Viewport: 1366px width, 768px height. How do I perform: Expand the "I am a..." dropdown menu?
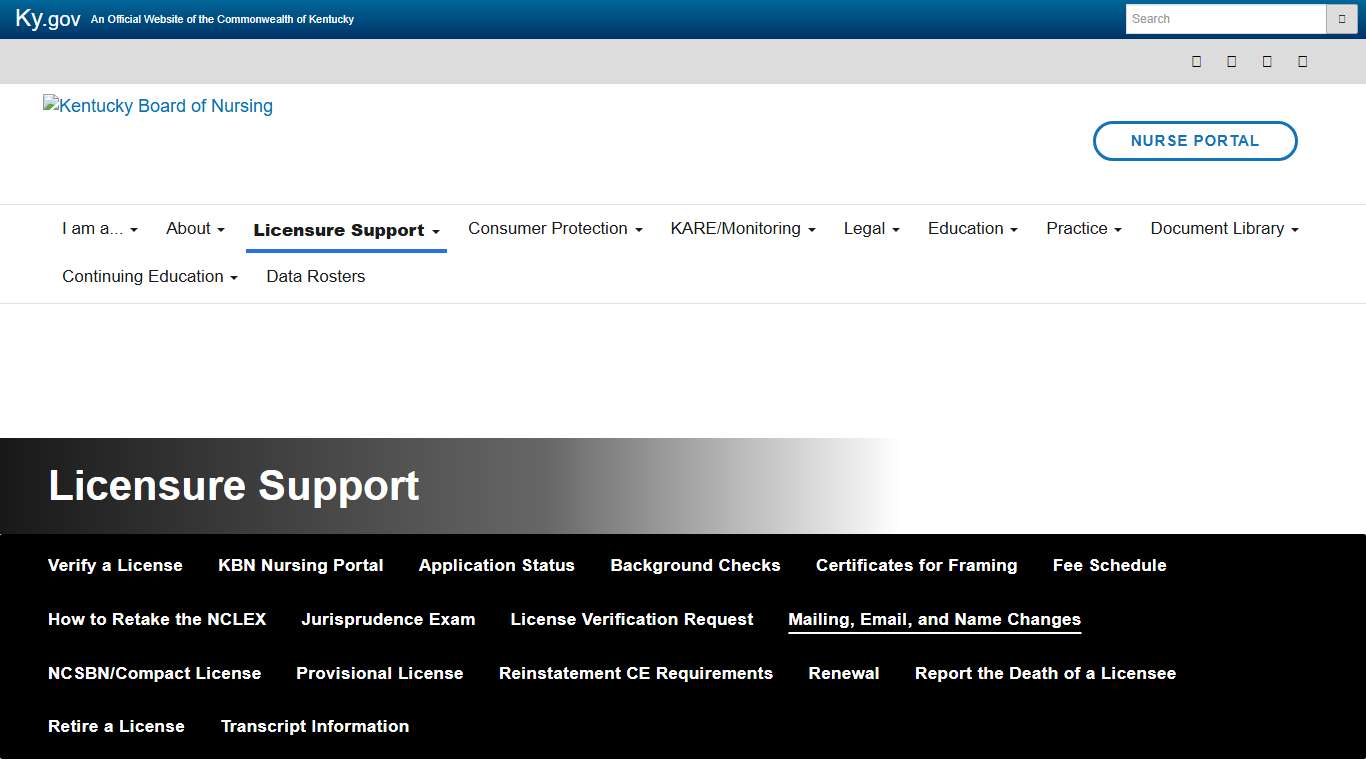point(99,229)
